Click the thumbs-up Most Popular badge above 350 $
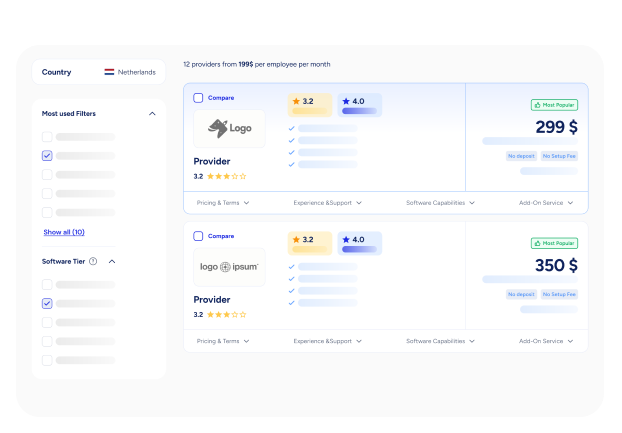 (554, 243)
